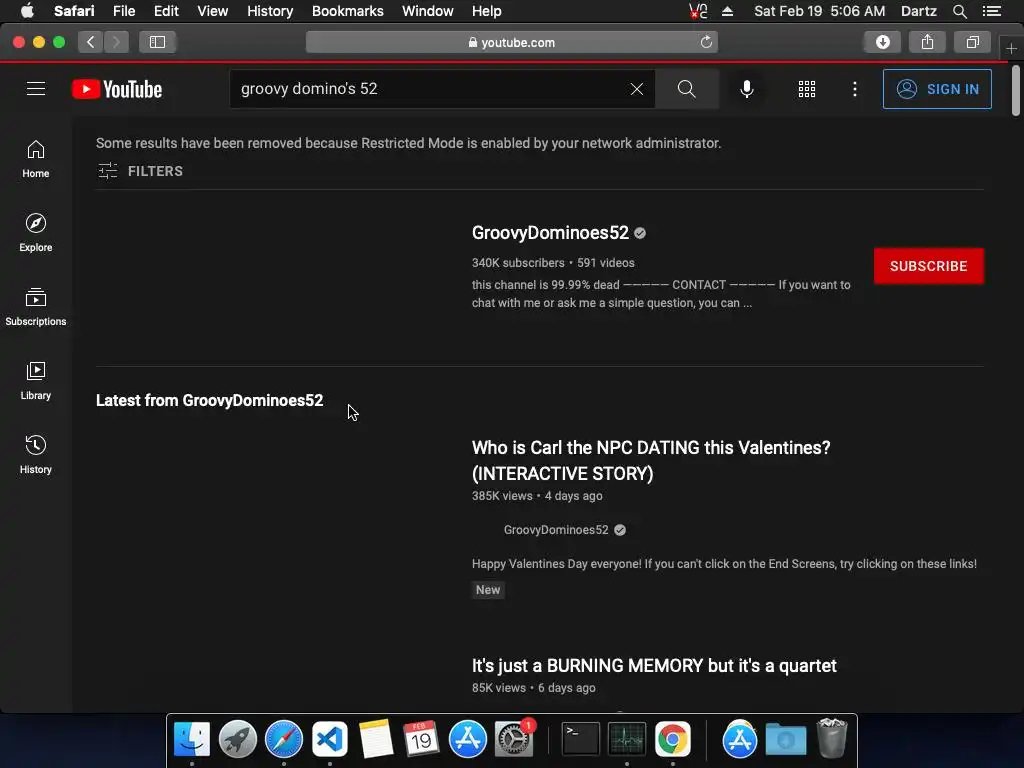This screenshot has height=768, width=1024.
Task: Open History in the sidebar
Action: 36,455
